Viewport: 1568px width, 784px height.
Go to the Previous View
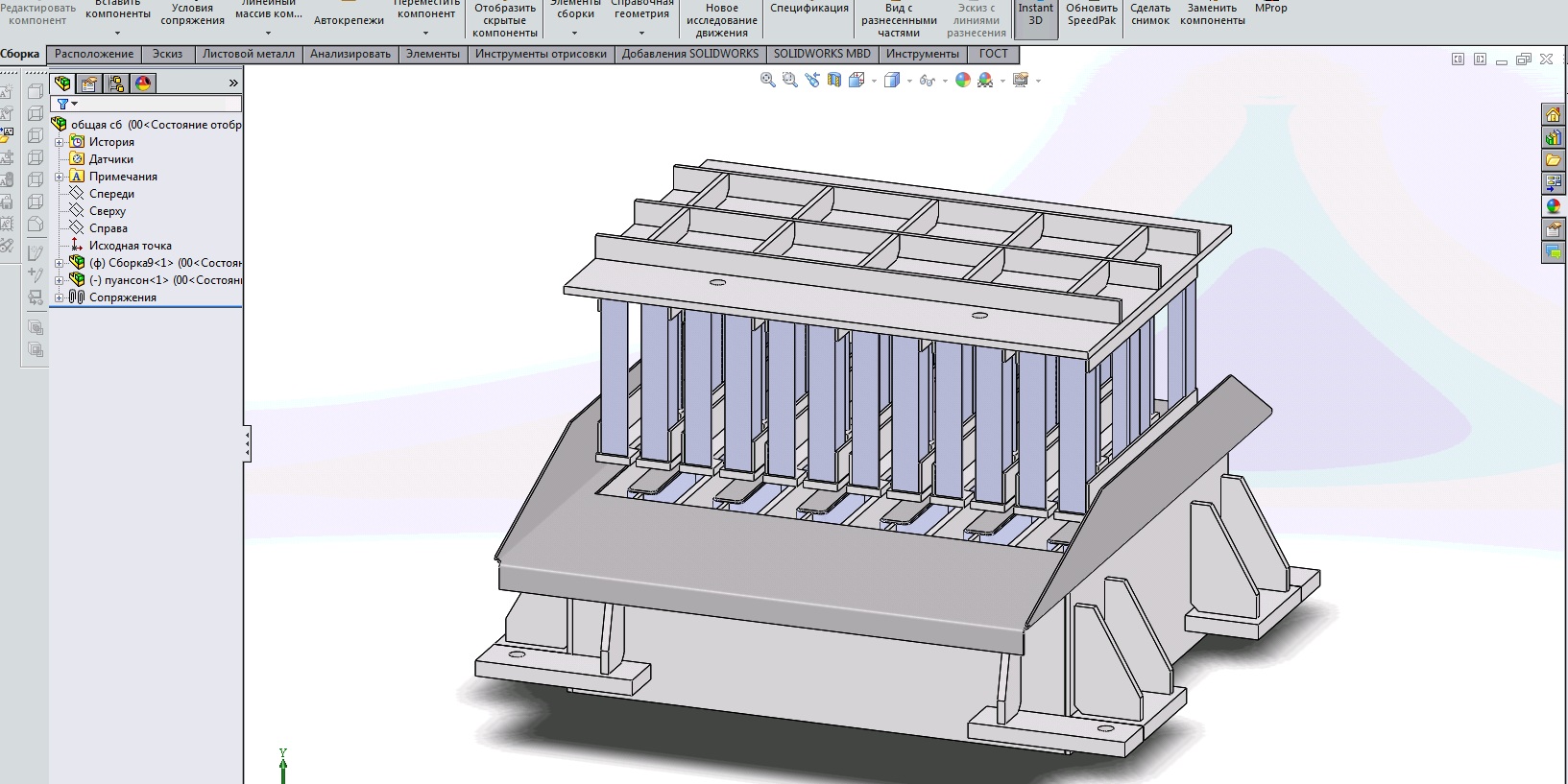[x=812, y=81]
